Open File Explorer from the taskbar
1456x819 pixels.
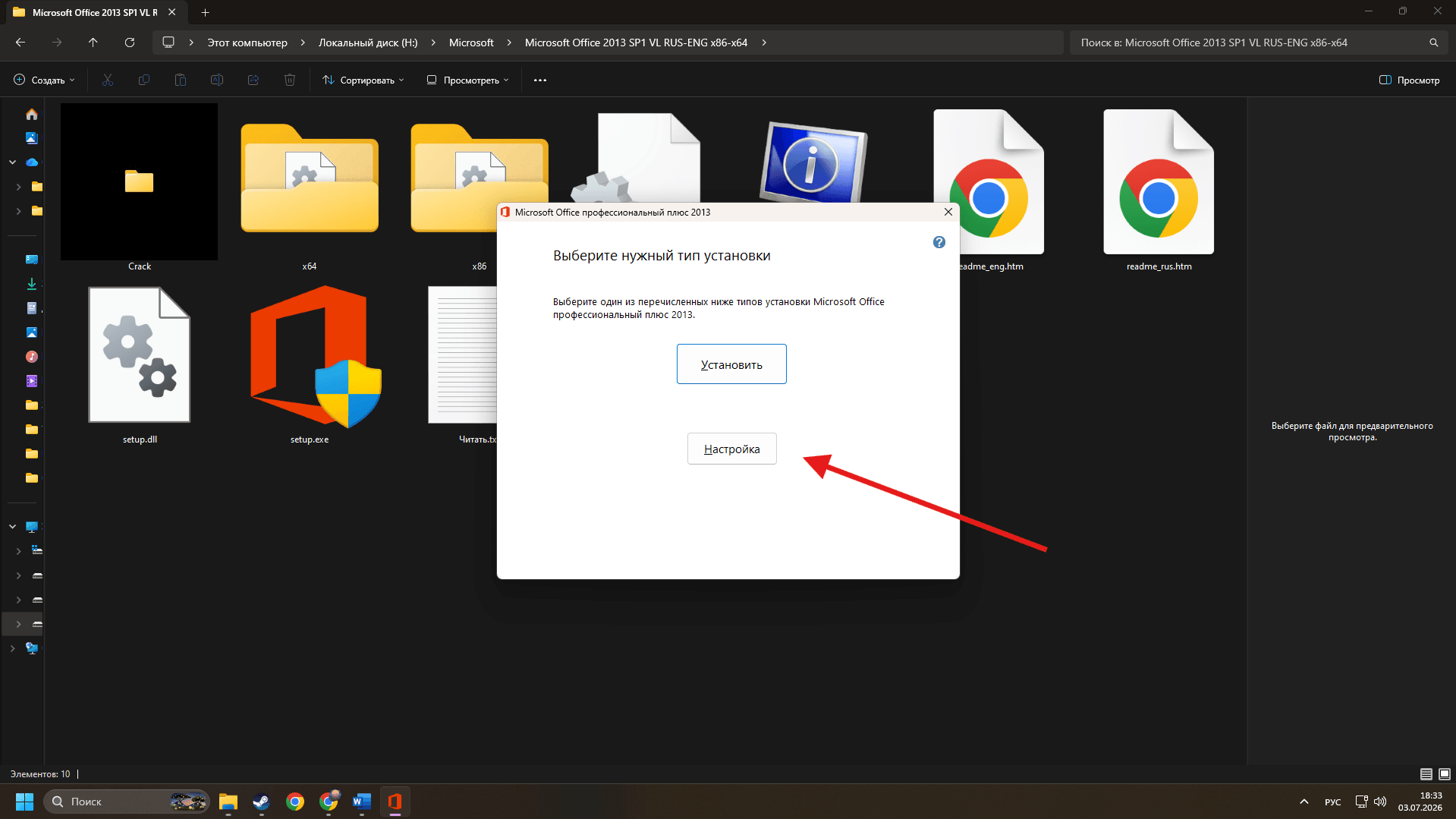[x=228, y=802]
